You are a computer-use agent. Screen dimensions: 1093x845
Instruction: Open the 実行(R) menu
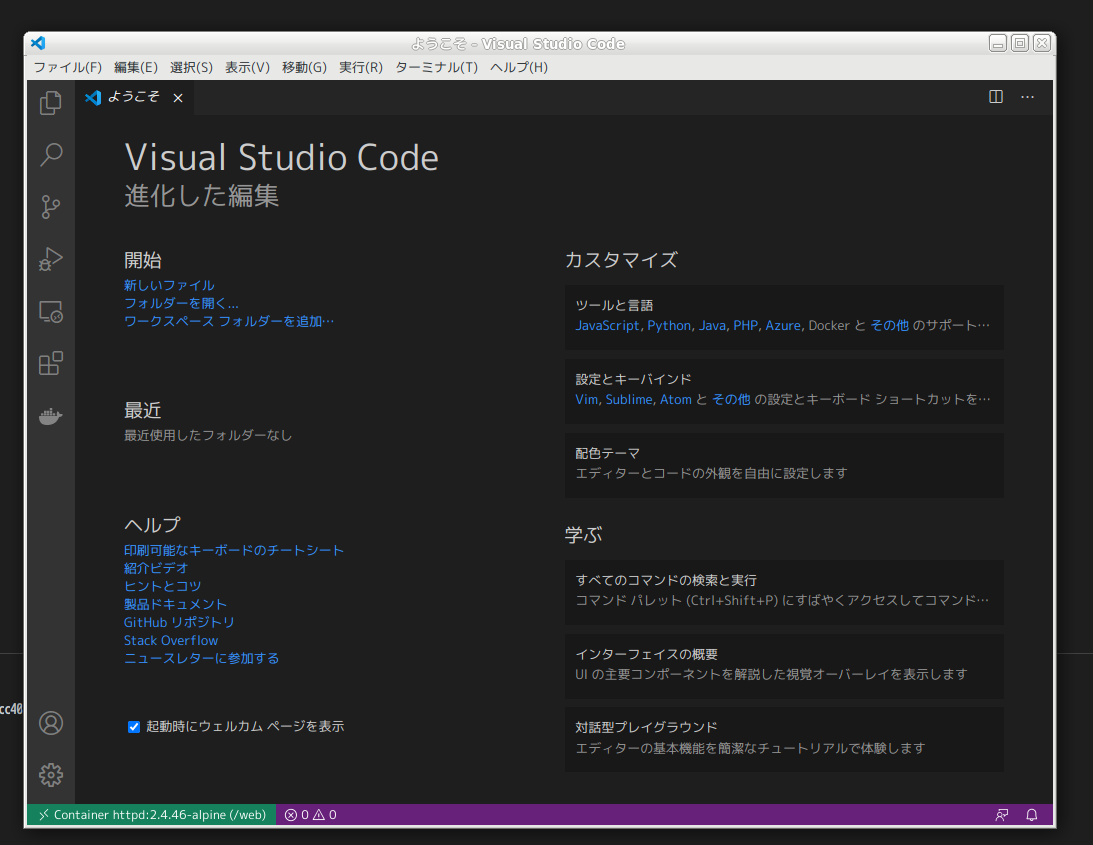(361, 67)
